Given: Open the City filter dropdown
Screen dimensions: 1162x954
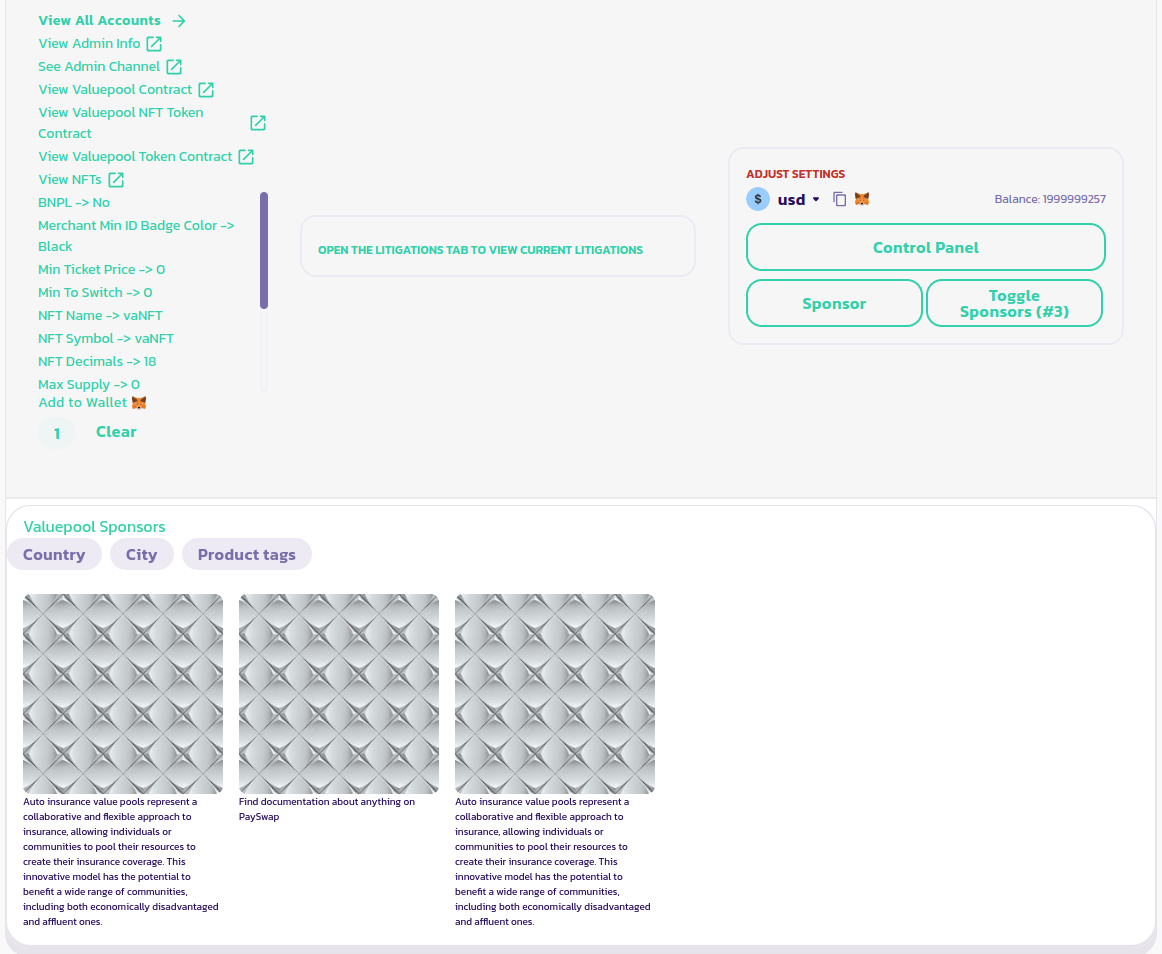Looking at the screenshot, I should pos(141,555).
